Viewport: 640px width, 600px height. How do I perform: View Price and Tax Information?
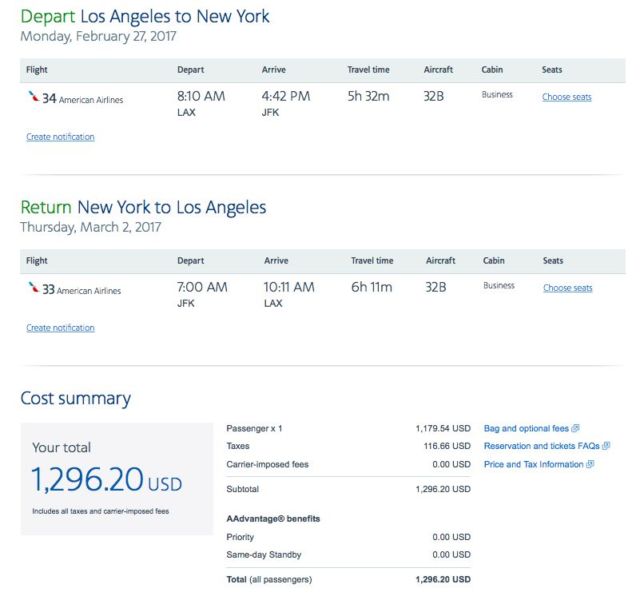534,464
